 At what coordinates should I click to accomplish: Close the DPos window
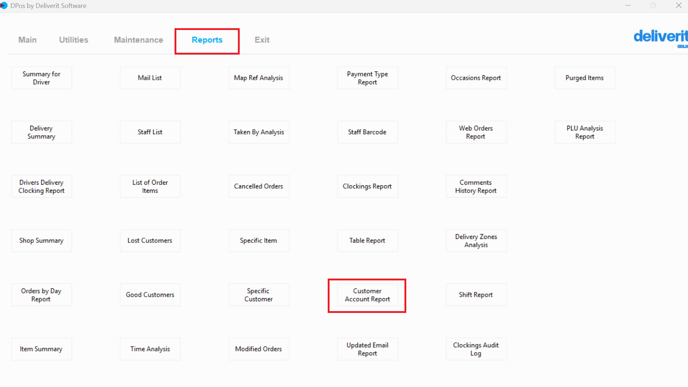click(x=678, y=5)
